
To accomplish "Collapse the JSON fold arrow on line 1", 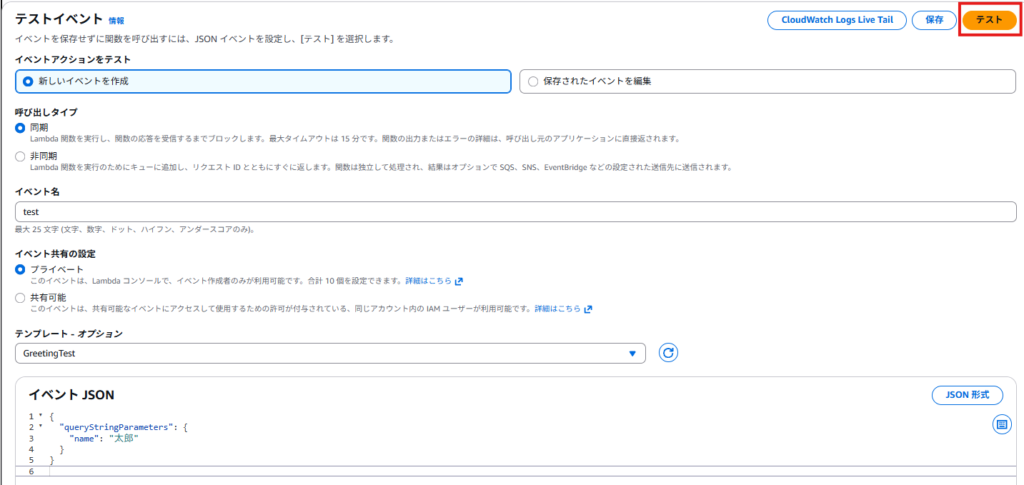I will pyautogui.click(x=40, y=416).
